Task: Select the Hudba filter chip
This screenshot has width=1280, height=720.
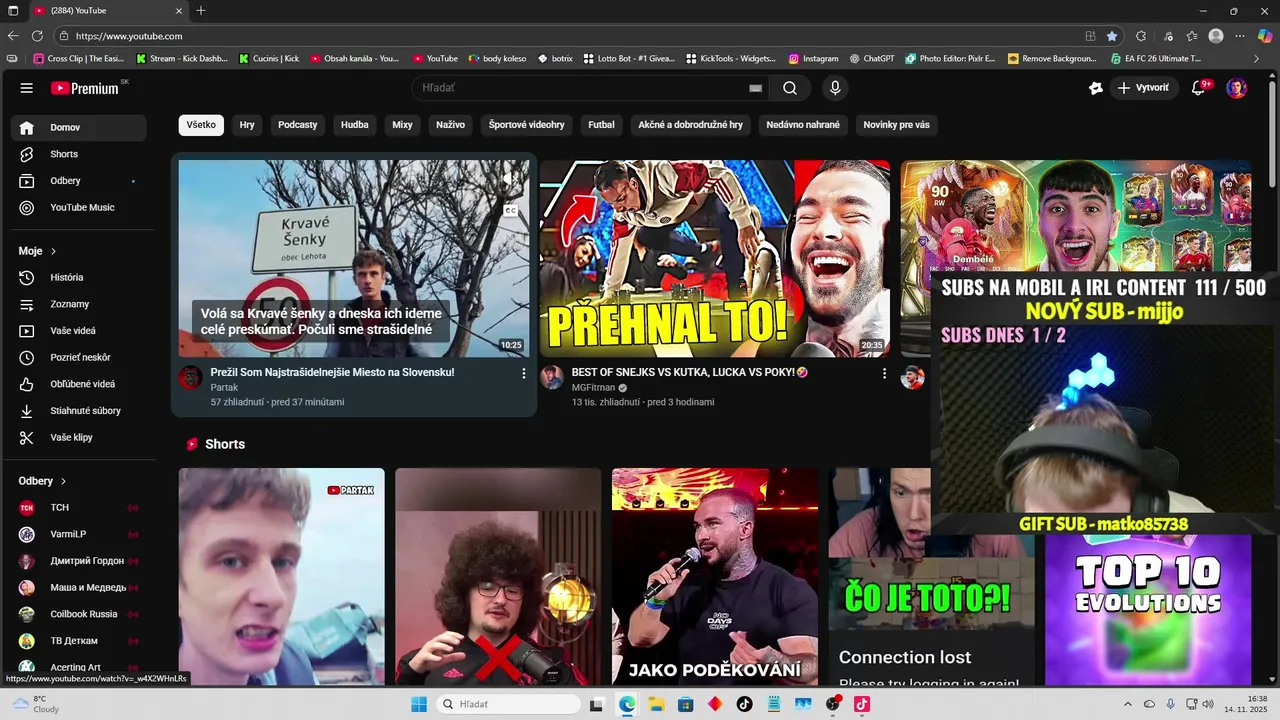Action: [355, 125]
